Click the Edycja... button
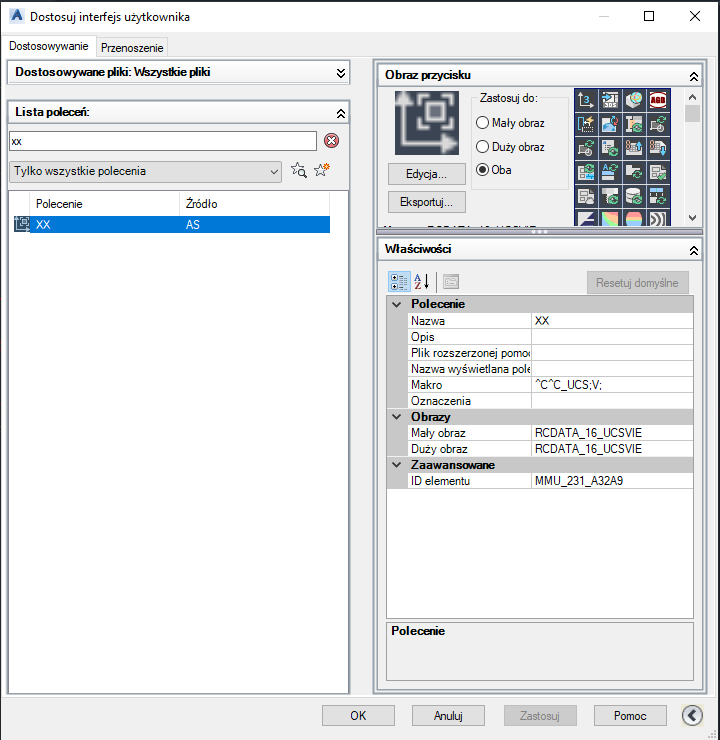 (x=427, y=174)
